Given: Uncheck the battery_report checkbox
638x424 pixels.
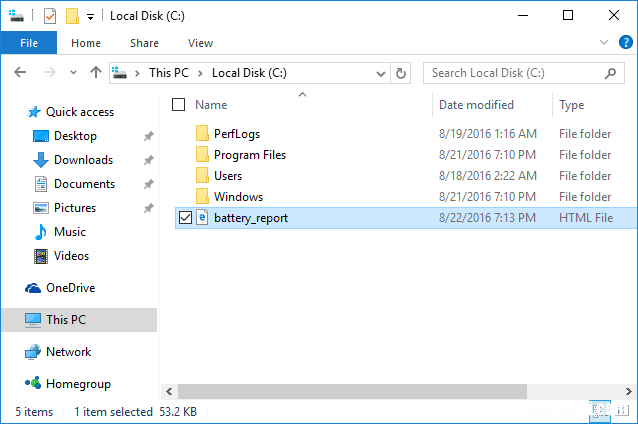Looking at the screenshot, I should 185,218.
